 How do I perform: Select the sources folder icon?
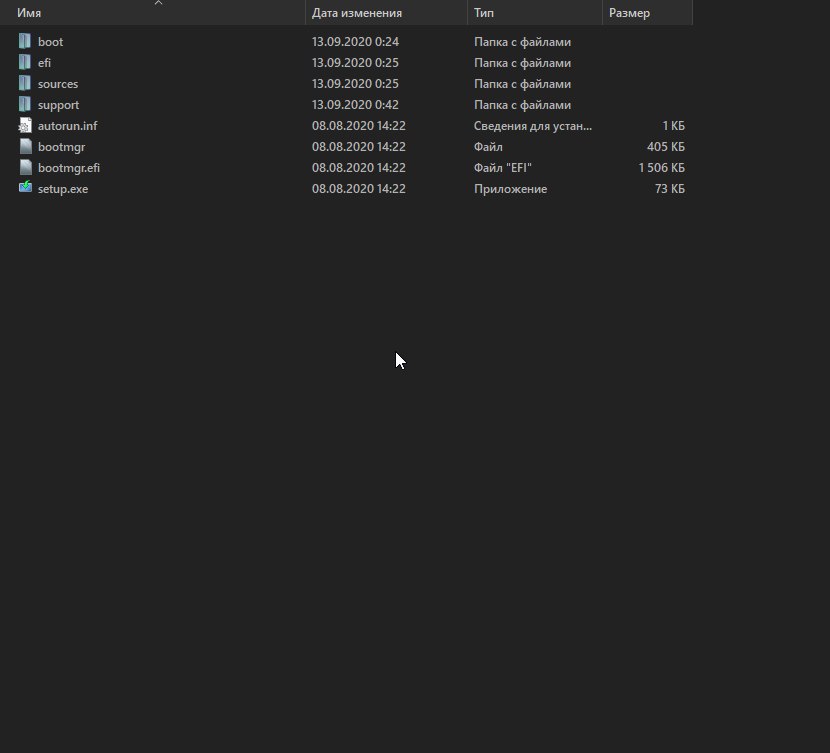click(x=25, y=84)
